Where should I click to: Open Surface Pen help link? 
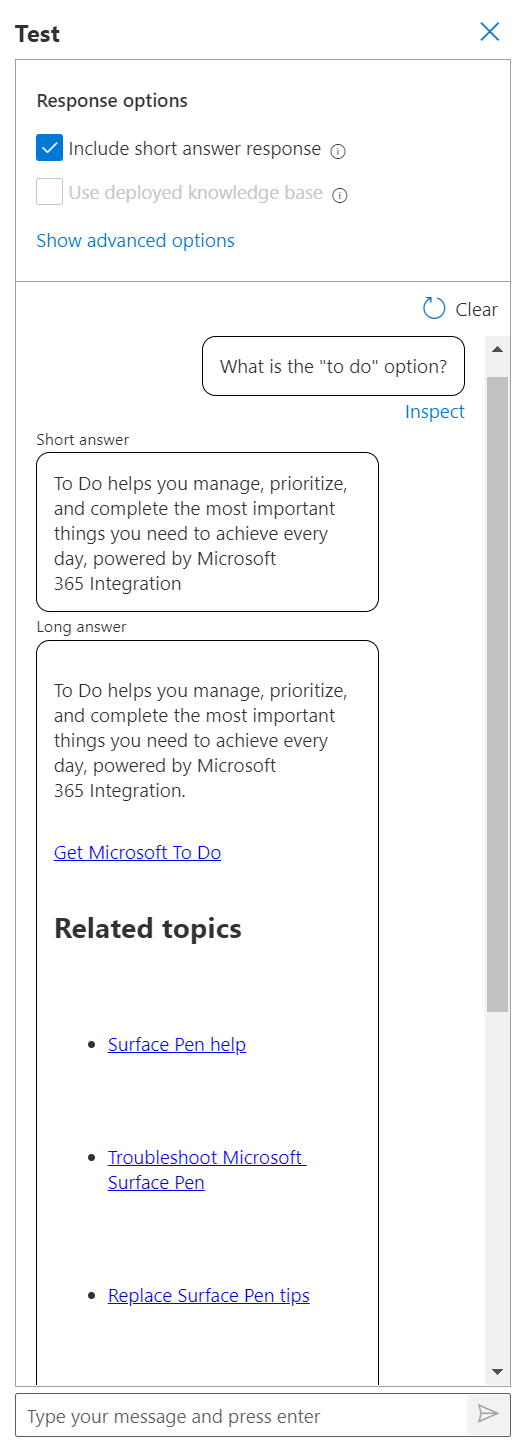click(x=177, y=1045)
